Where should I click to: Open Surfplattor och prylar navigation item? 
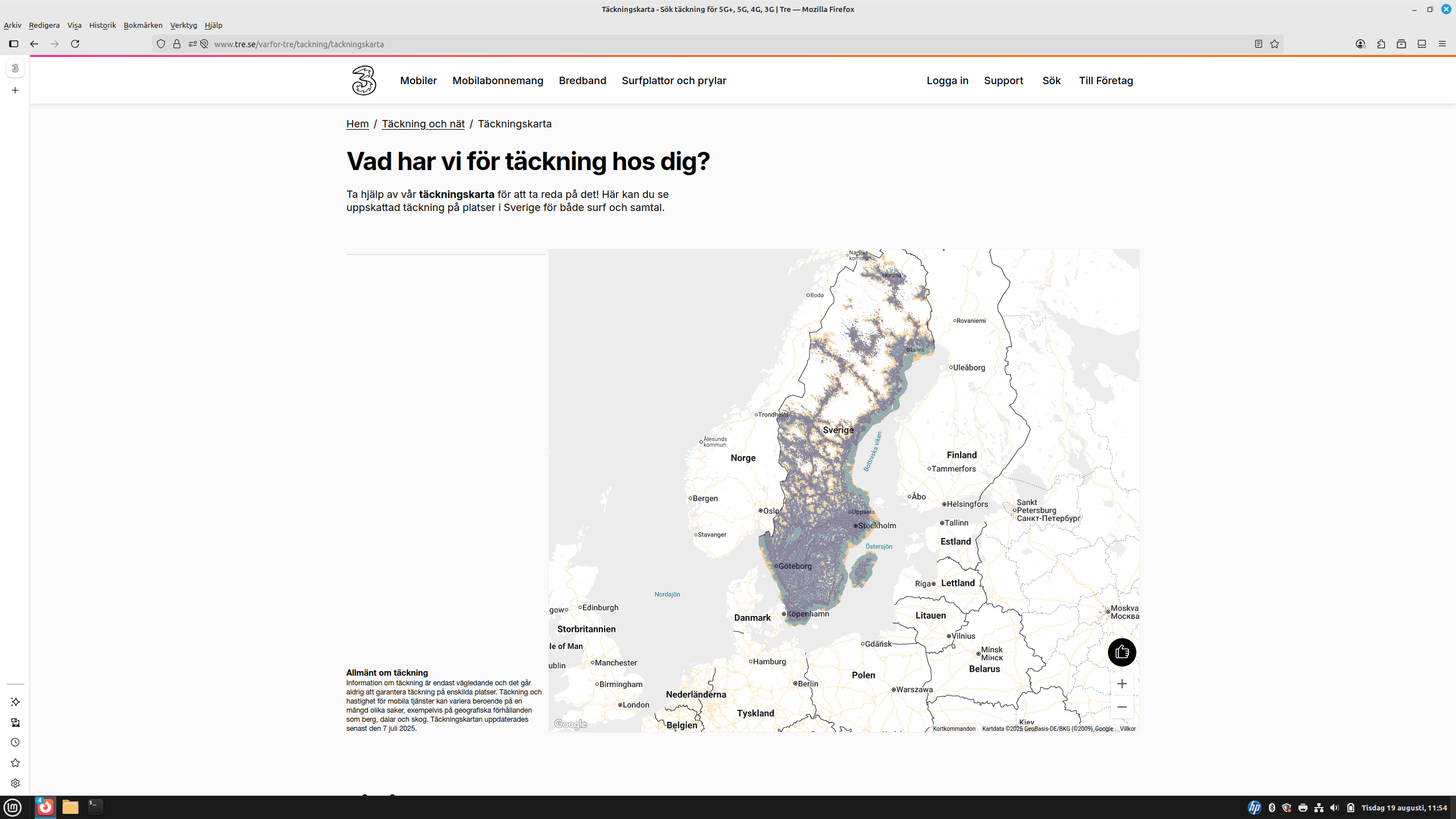point(674,81)
